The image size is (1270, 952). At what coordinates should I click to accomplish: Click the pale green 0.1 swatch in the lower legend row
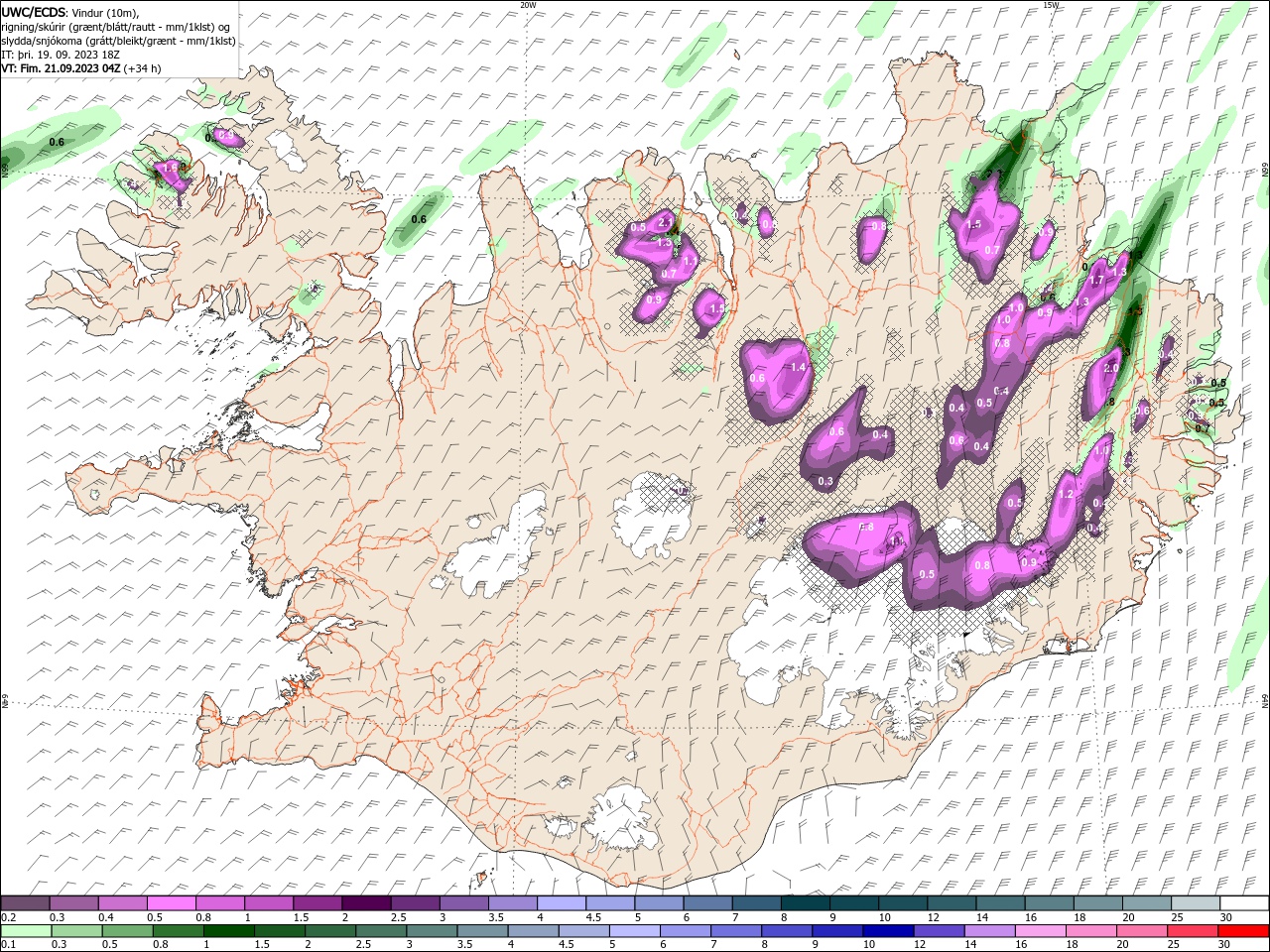point(27,931)
